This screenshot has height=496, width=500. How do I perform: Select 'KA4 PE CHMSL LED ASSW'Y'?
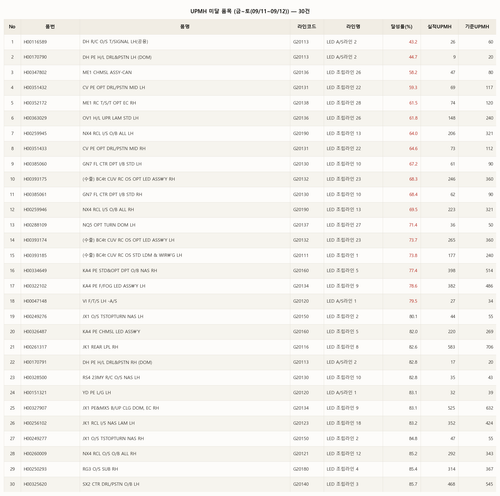111,332
